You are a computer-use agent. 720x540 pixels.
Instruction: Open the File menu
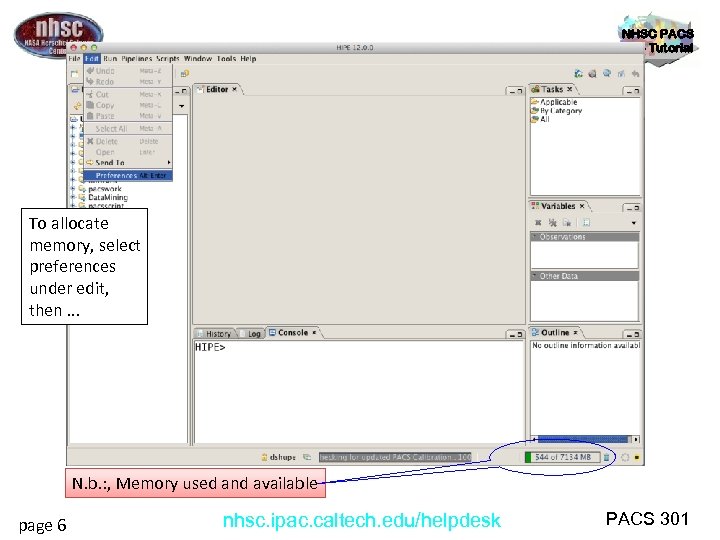(74, 59)
